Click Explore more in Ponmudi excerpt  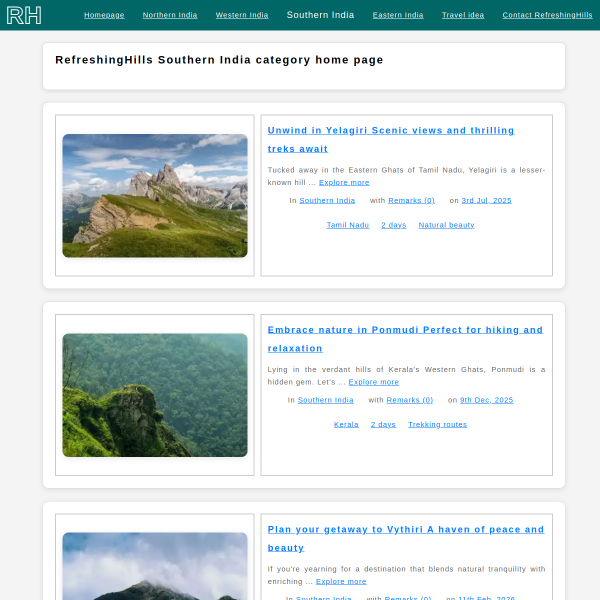(x=373, y=382)
